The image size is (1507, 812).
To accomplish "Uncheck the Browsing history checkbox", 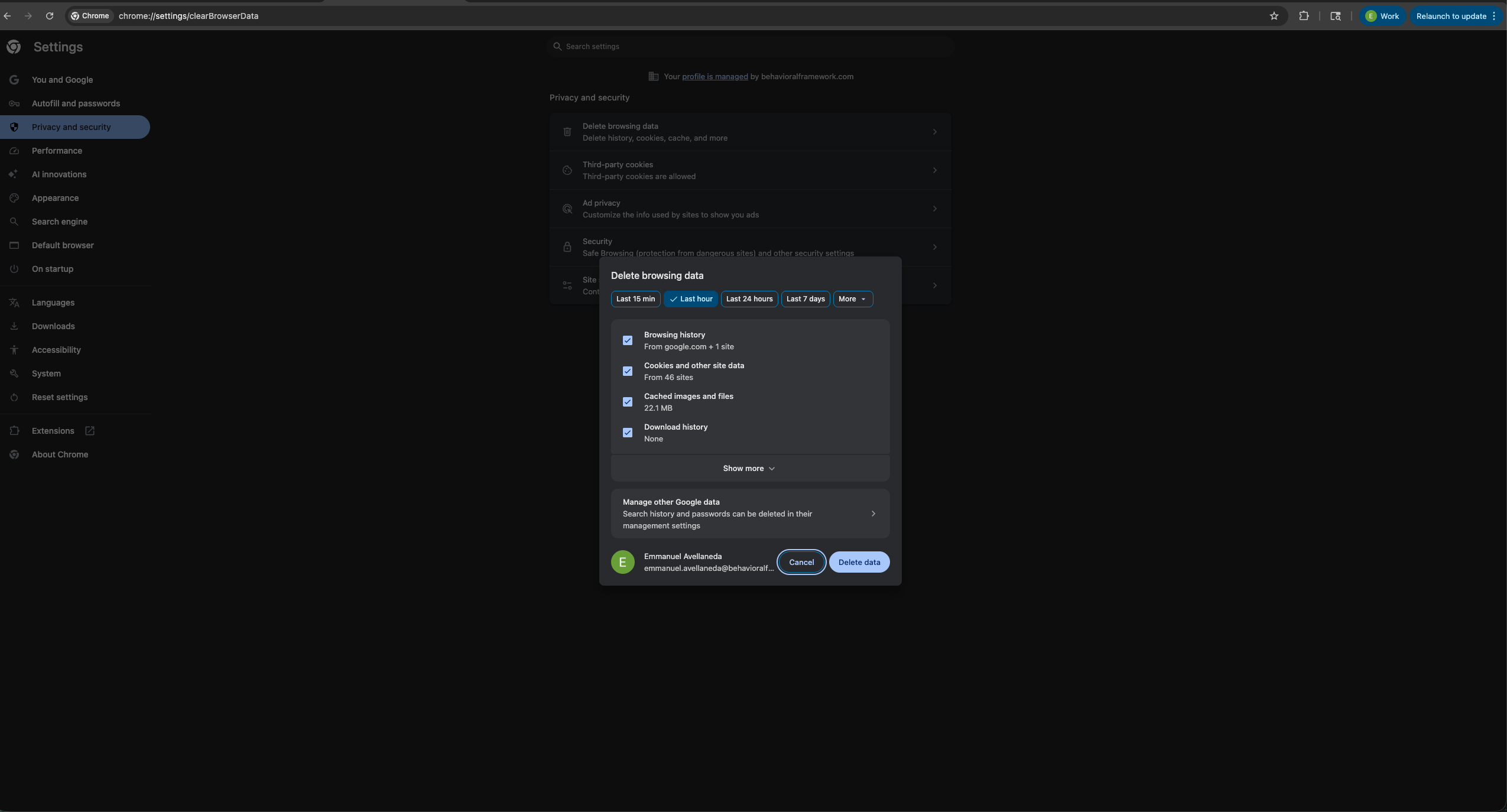I will (x=628, y=340).
